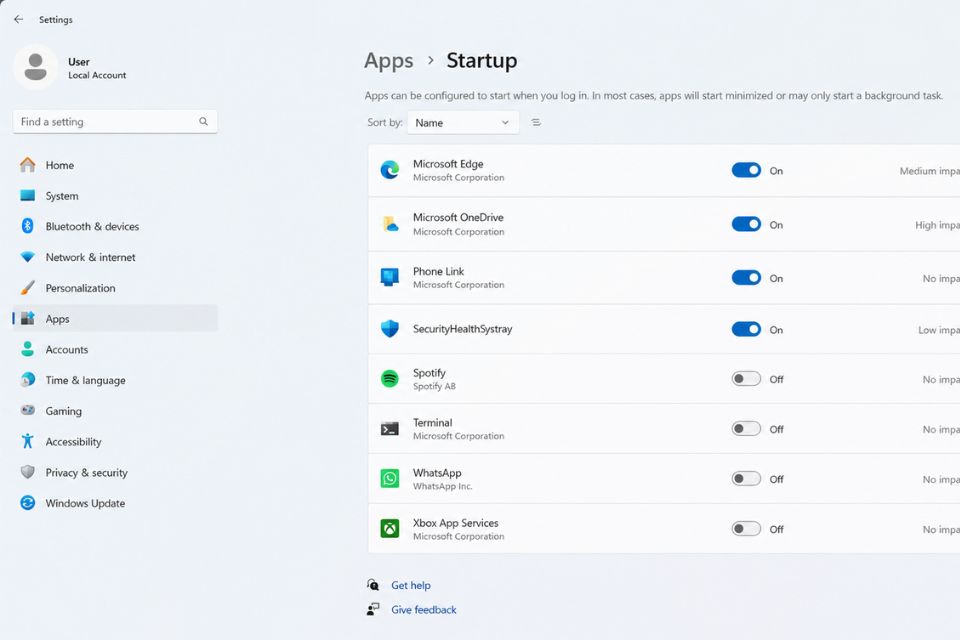
Task: Click the Spotify AB publisher text
Action: pyautogui.click(x=434, y=386)
